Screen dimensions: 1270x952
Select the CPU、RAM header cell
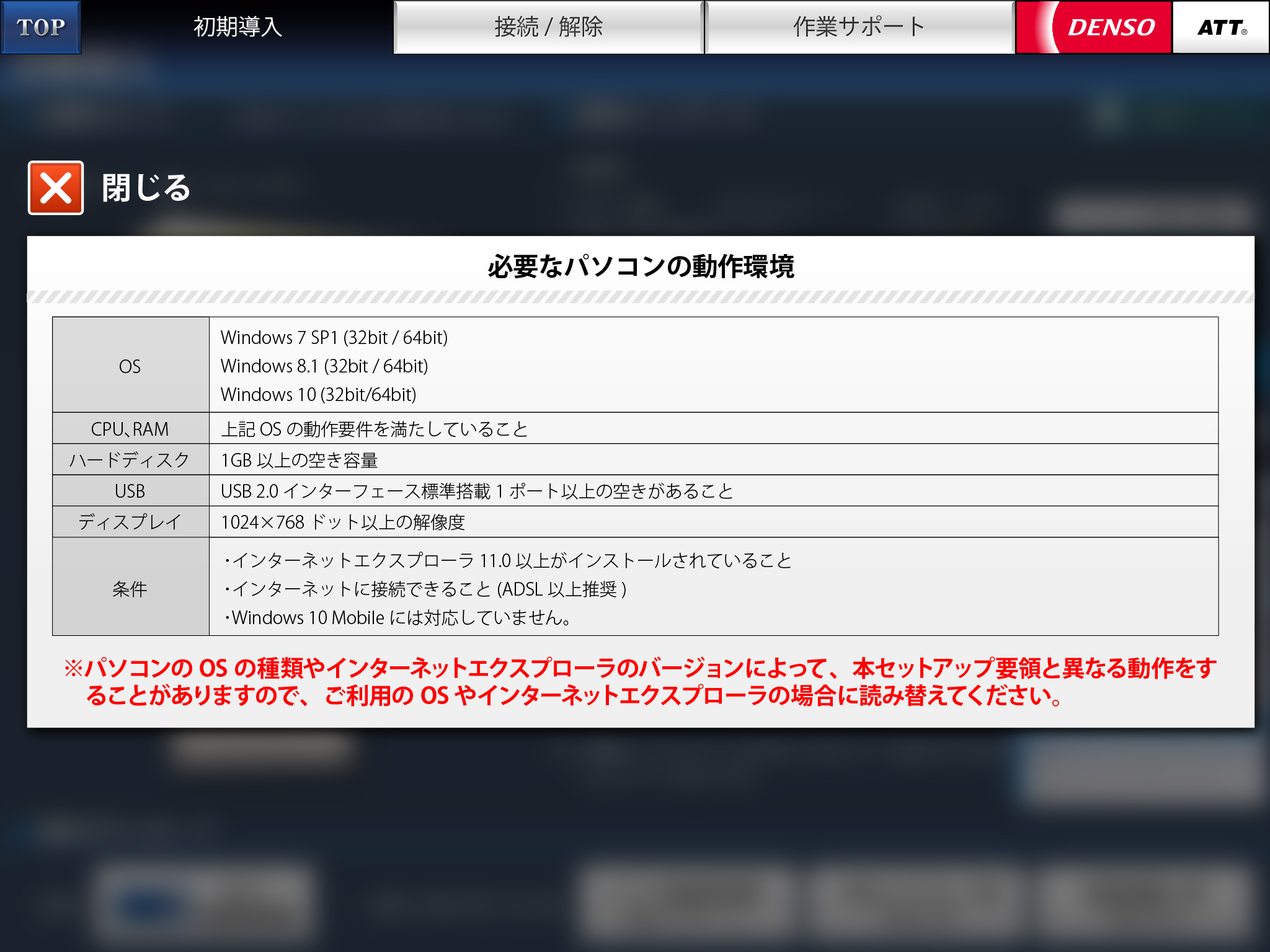click(x=130, y=429)
